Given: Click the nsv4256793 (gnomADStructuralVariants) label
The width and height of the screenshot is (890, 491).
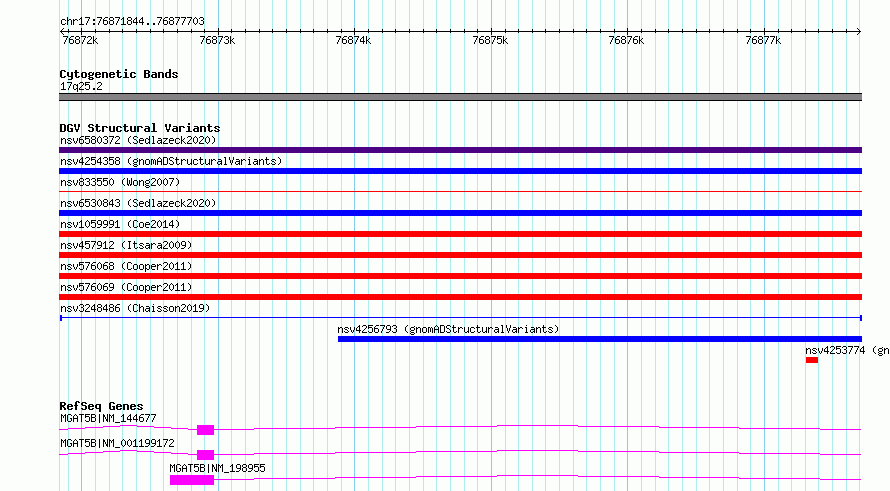Looking at the screenshot, I should pos(448,329).
